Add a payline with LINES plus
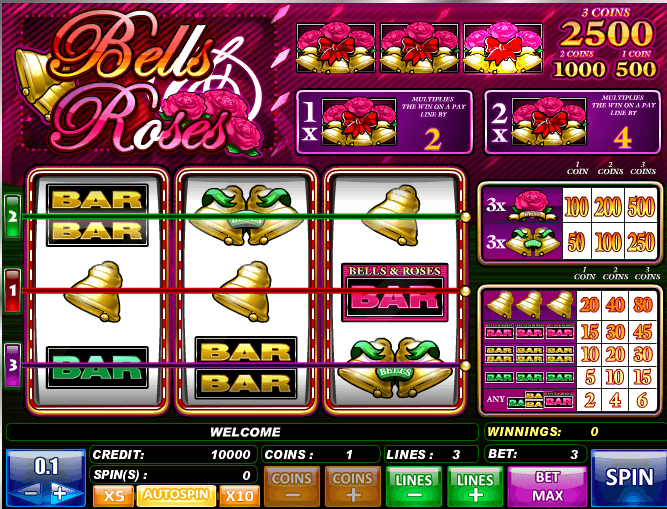The height and width of the screenshot is (509, 667). 475,486
